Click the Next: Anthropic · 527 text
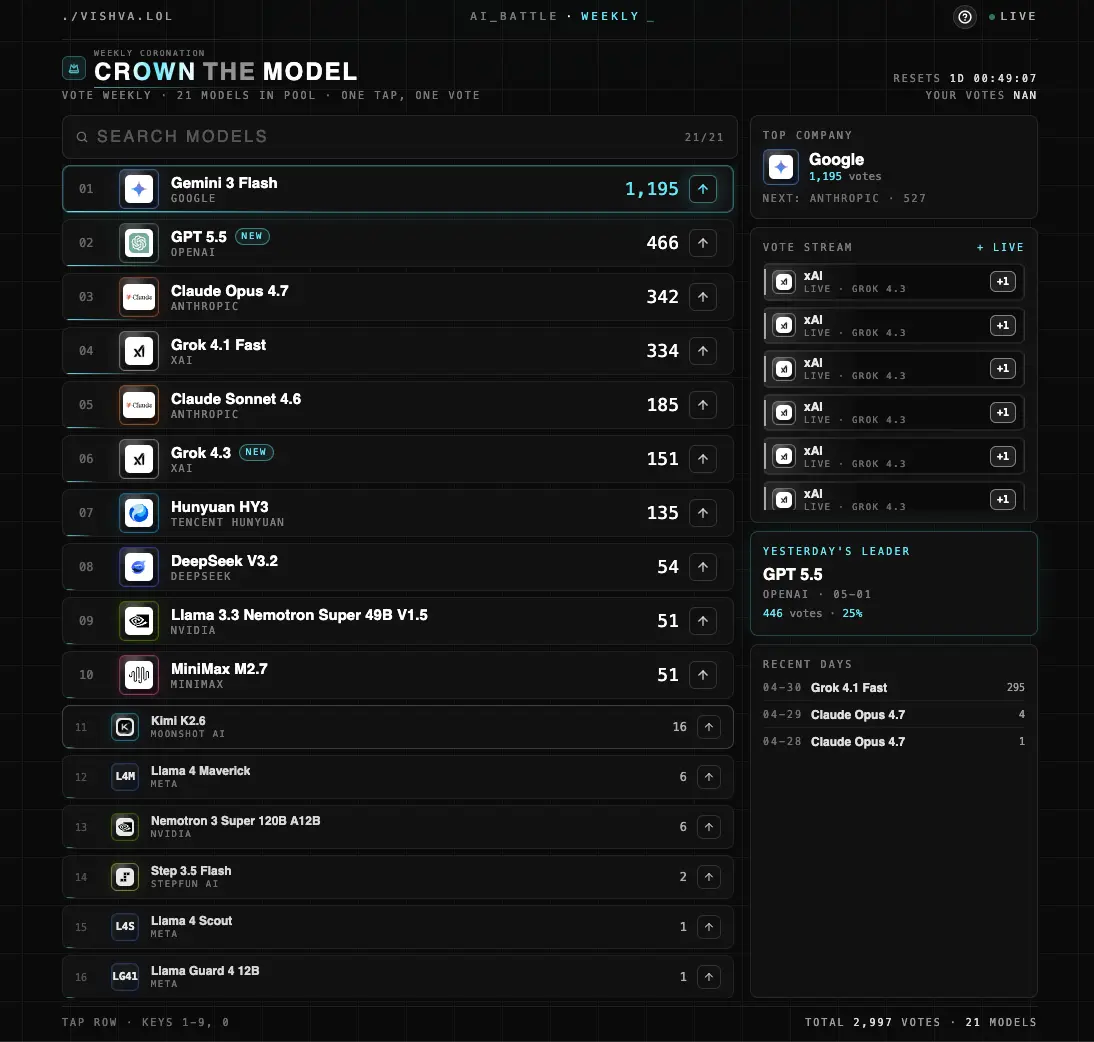Screen dimensions: 1094x1042 tap(844, 198)
